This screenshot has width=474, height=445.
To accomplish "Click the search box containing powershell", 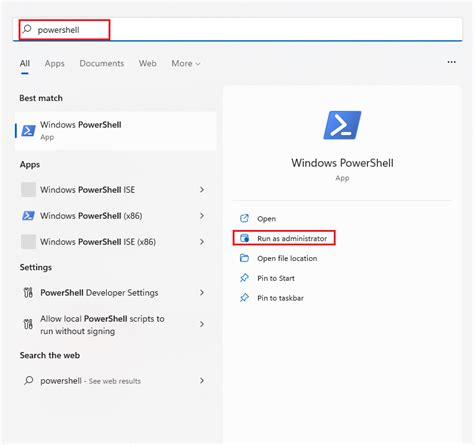I will pos(237,30).
